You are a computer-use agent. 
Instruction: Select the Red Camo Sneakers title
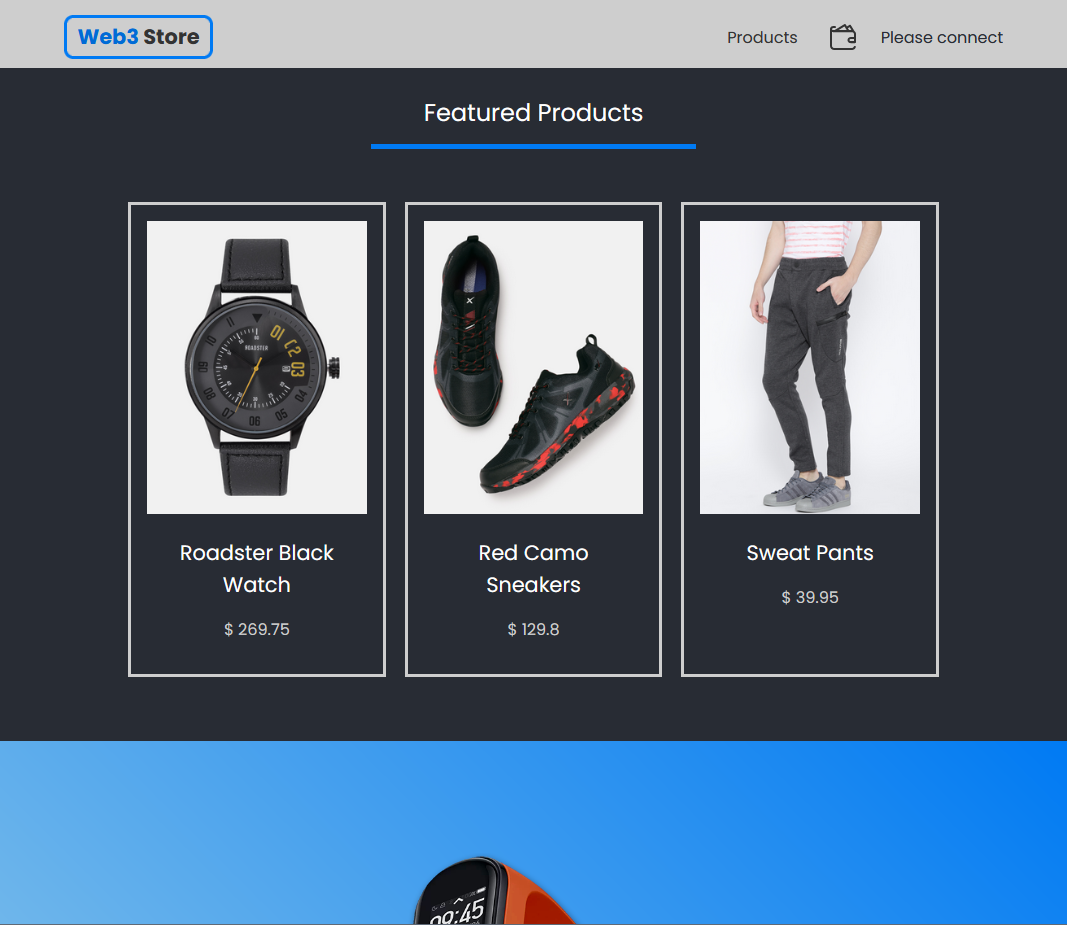tap(534, 569)
